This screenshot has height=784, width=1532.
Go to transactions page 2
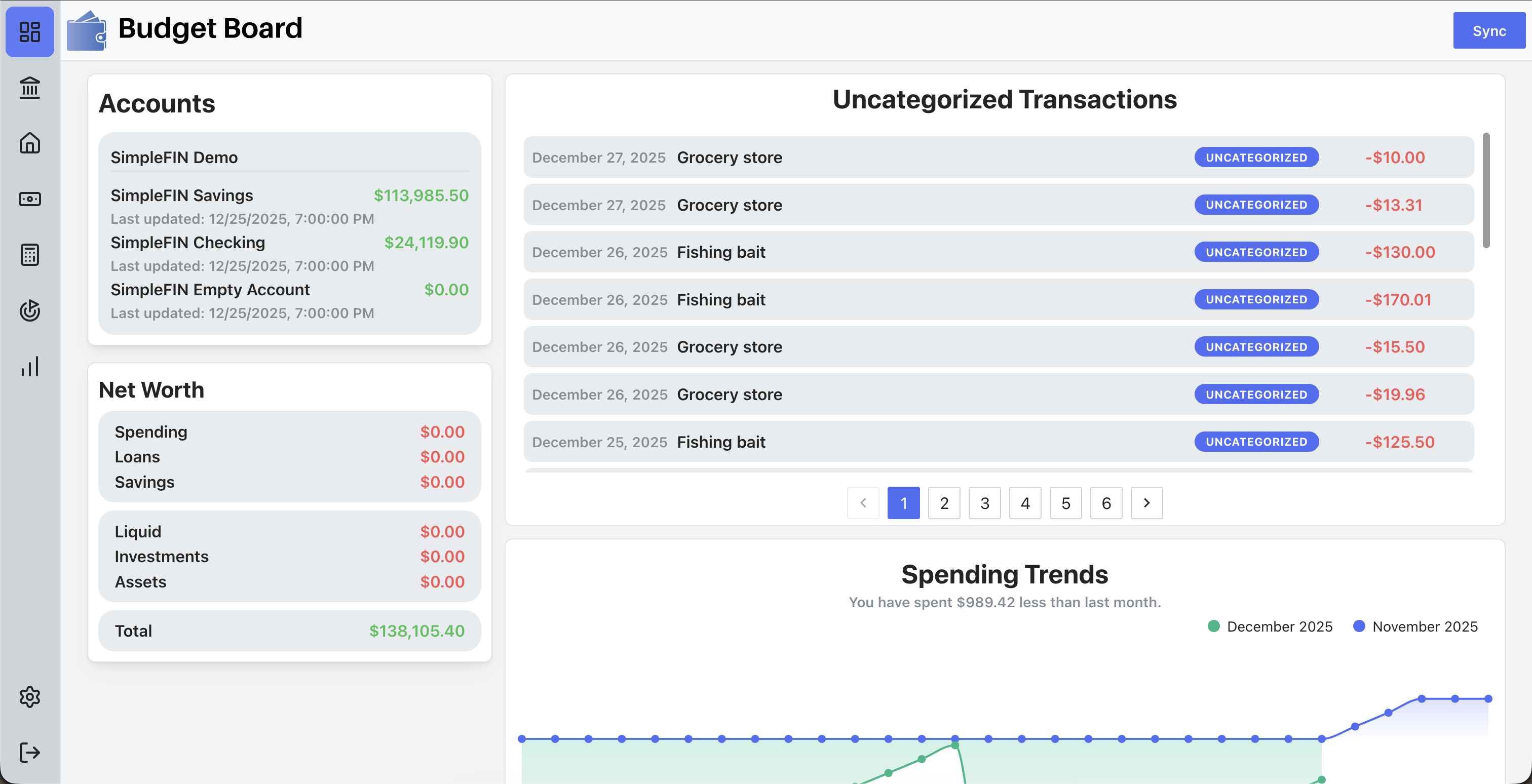944,503
